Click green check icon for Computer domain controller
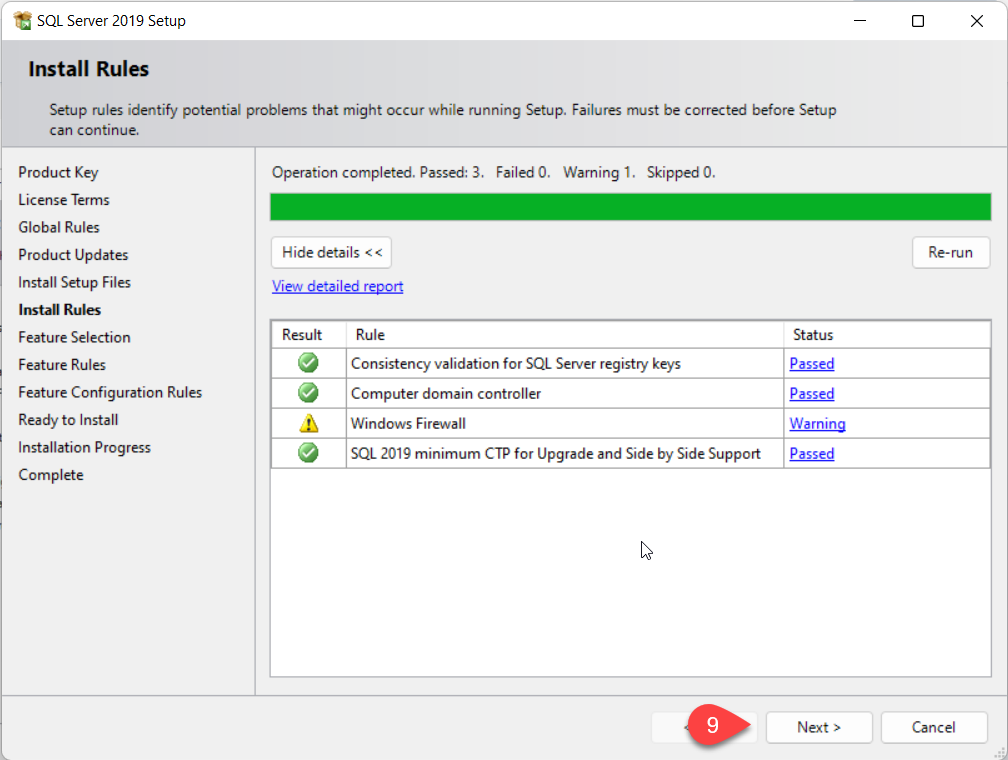Screen dimensions: 1008x760 309,393
